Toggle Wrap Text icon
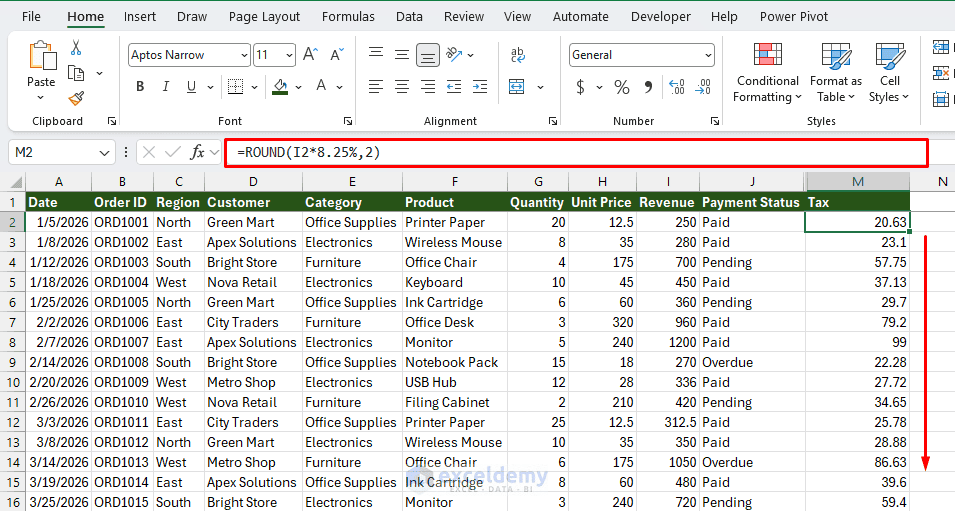Viewport: 955px width, 511px height. pyautogui.click(x=517, y=55)
